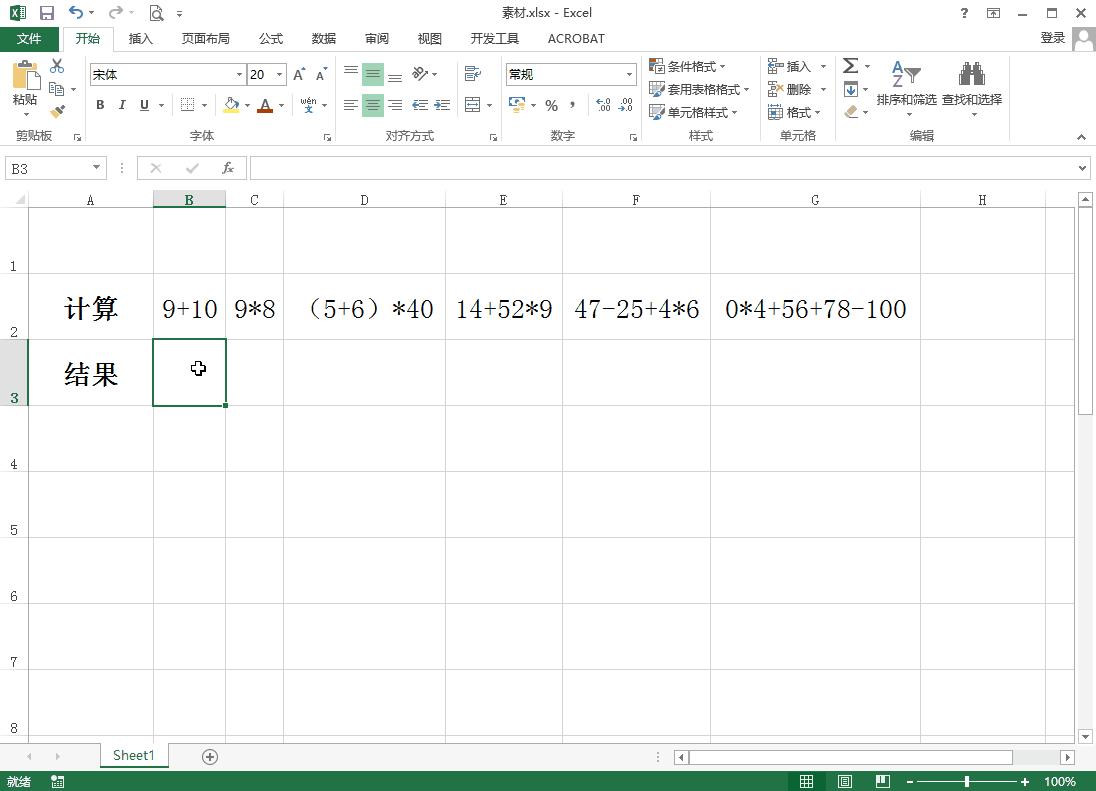Click the Insert Function fx icon

(228, 168)
